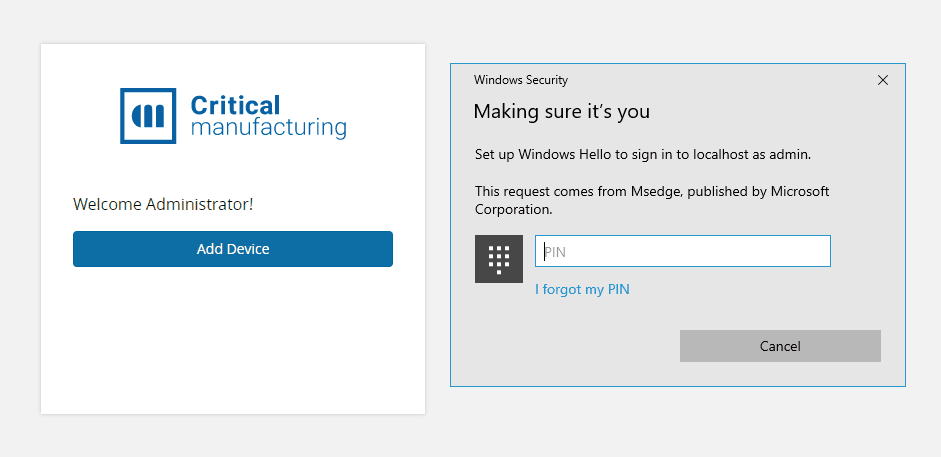
Task: Click the PIN keypad icon
Action: 499,260
